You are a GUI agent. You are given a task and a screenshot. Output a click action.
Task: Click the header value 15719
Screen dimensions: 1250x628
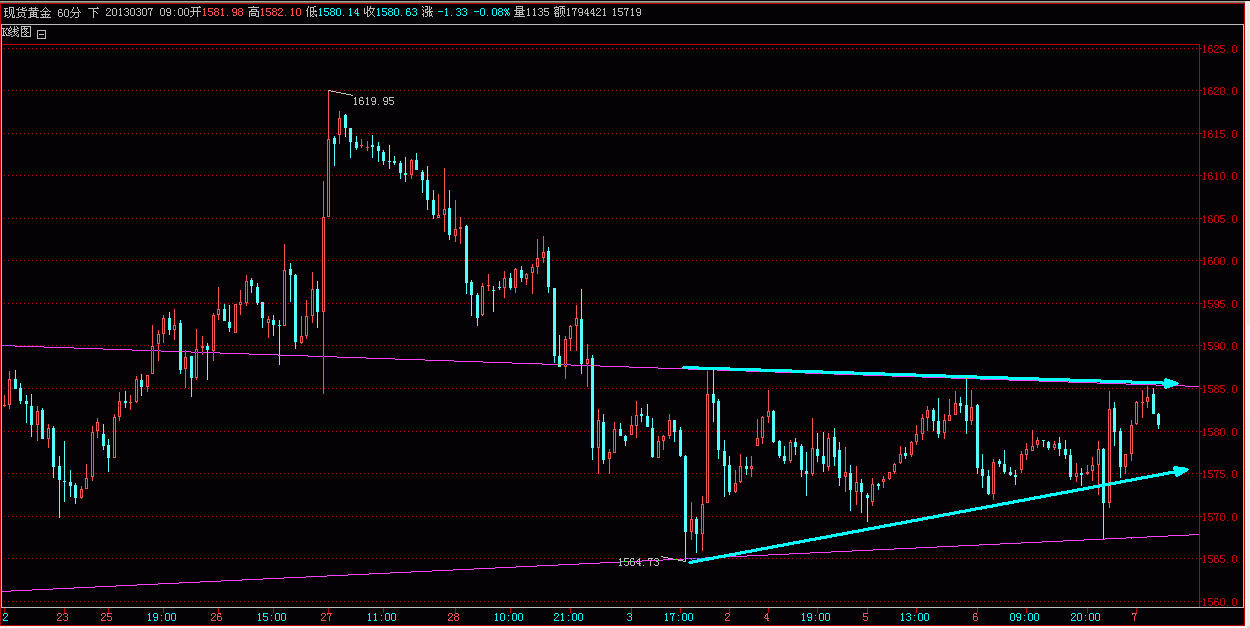pos(627,12)
